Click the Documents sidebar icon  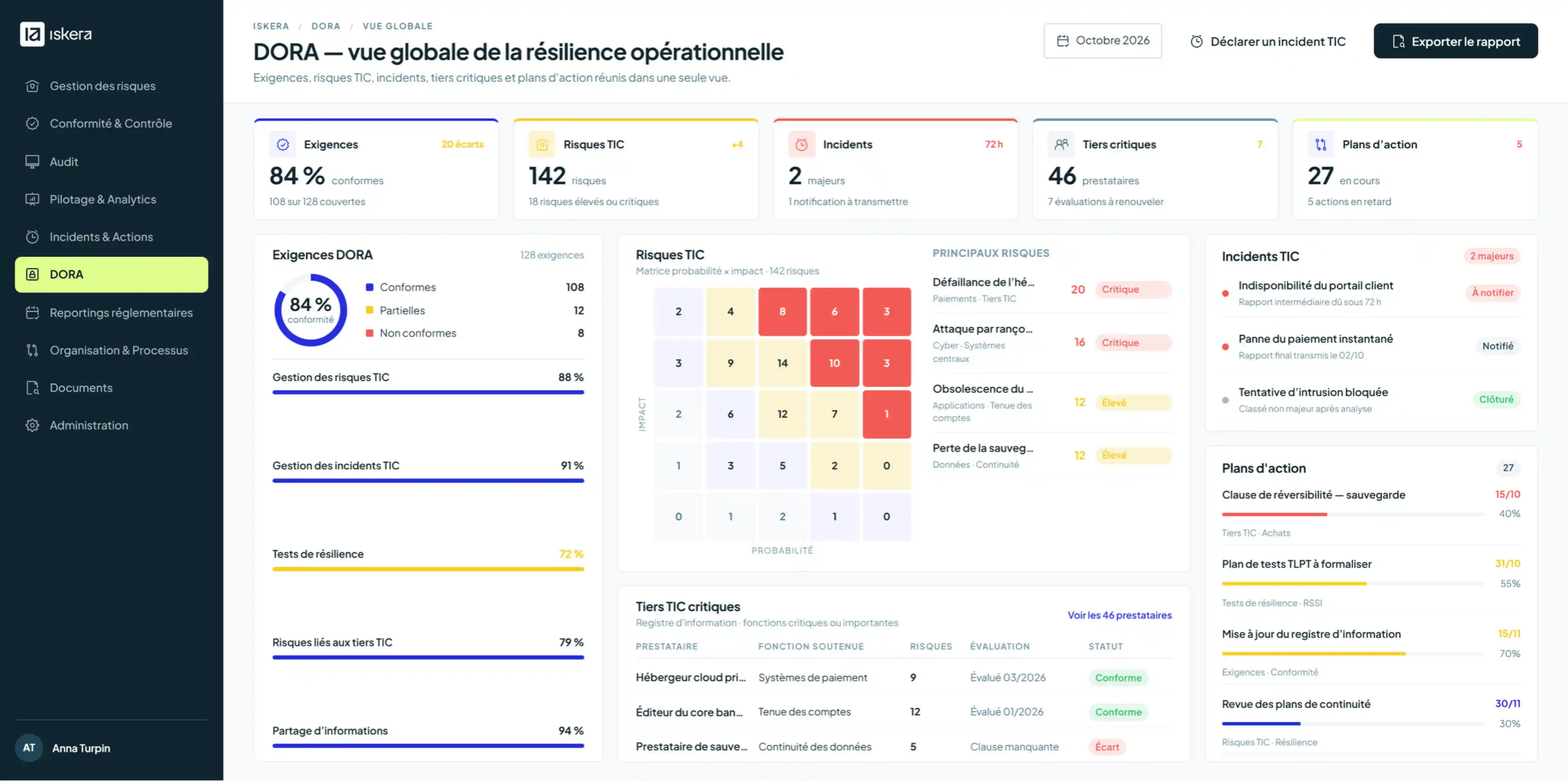click(x=32, y=388)
